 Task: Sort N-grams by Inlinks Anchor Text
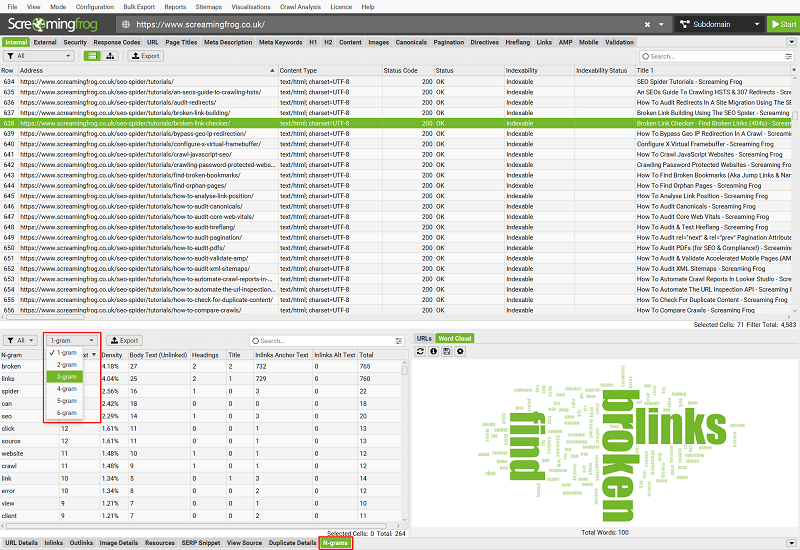[282, 355]
